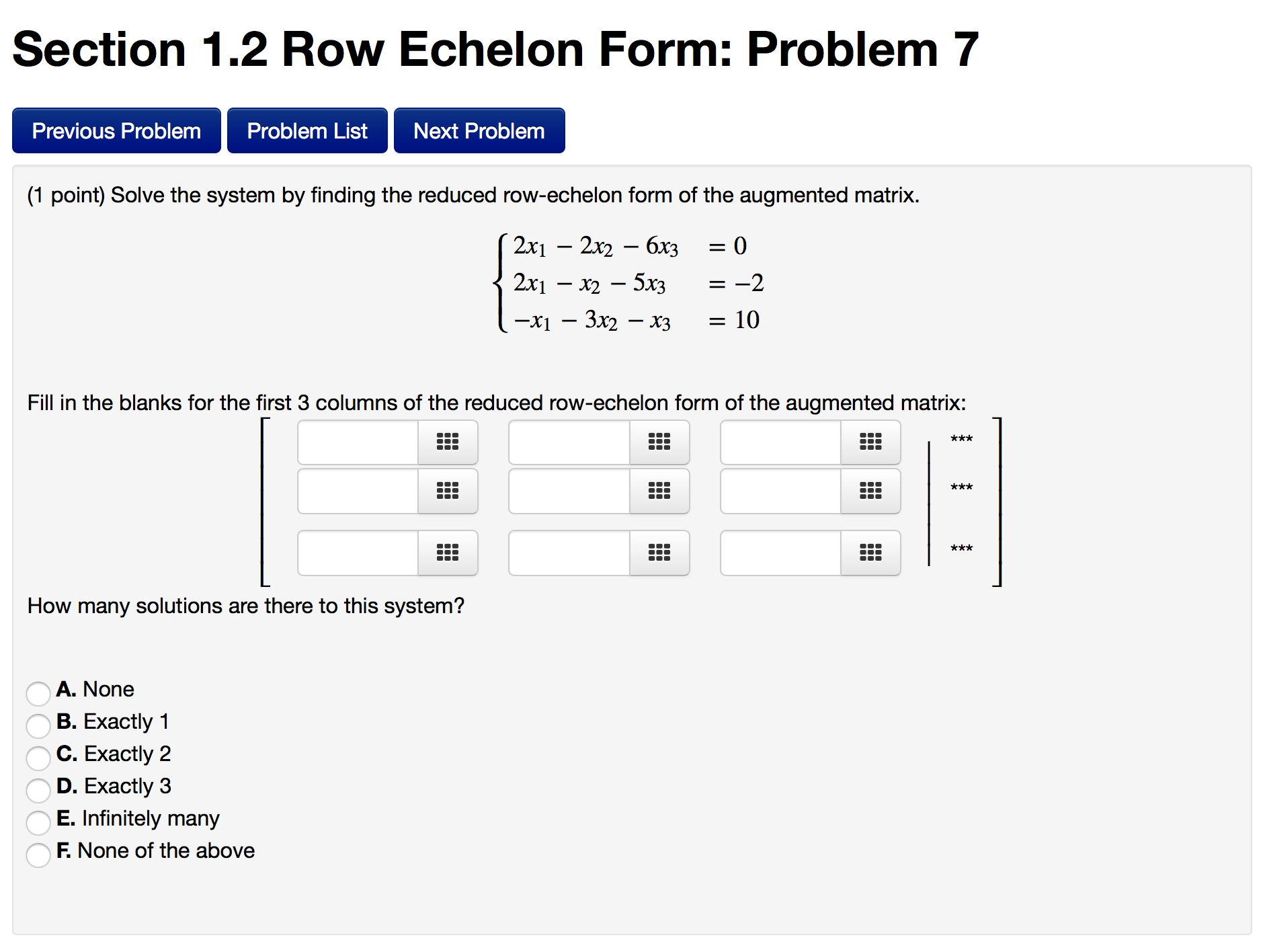Open equation editor for row 2, column 1 entry
The height and width of the screenshot is (952, 1265).
point(448,491)
